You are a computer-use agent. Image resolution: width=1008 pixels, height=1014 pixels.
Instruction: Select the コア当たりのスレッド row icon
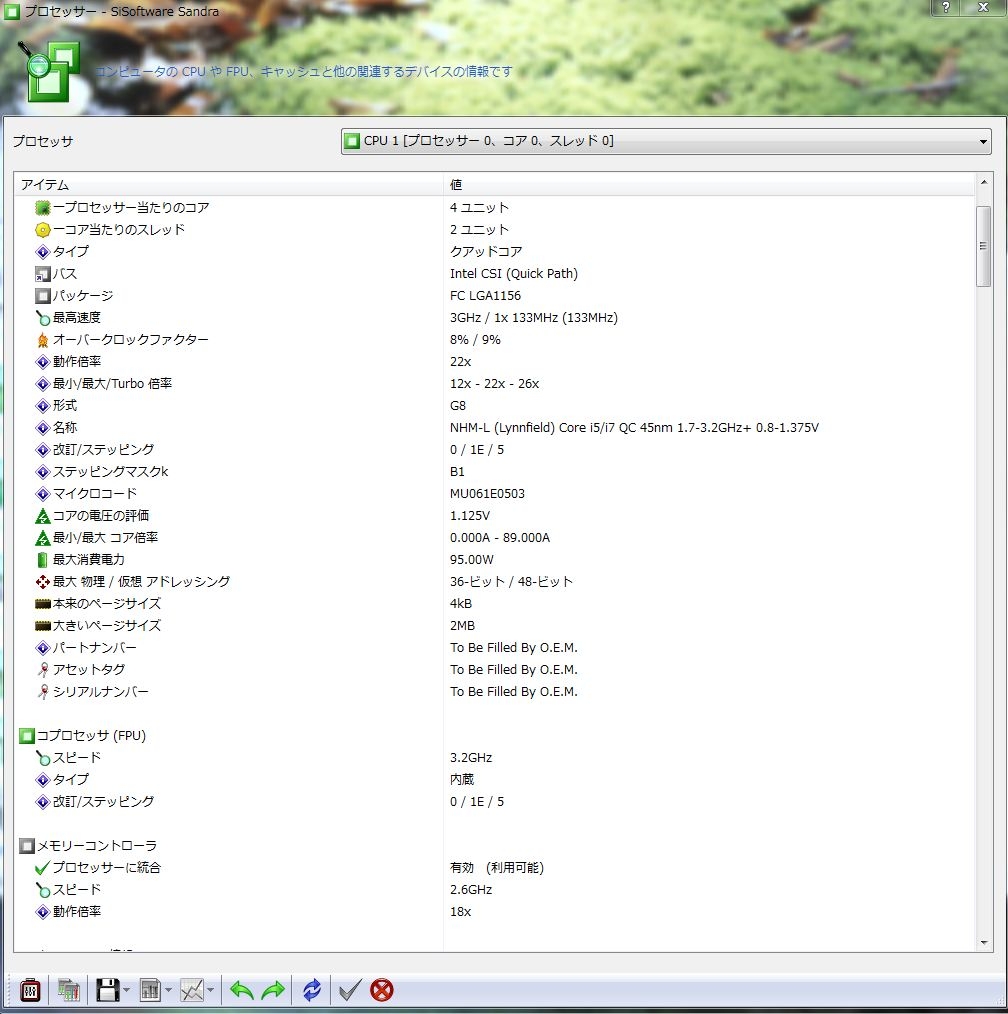point(43,230)
